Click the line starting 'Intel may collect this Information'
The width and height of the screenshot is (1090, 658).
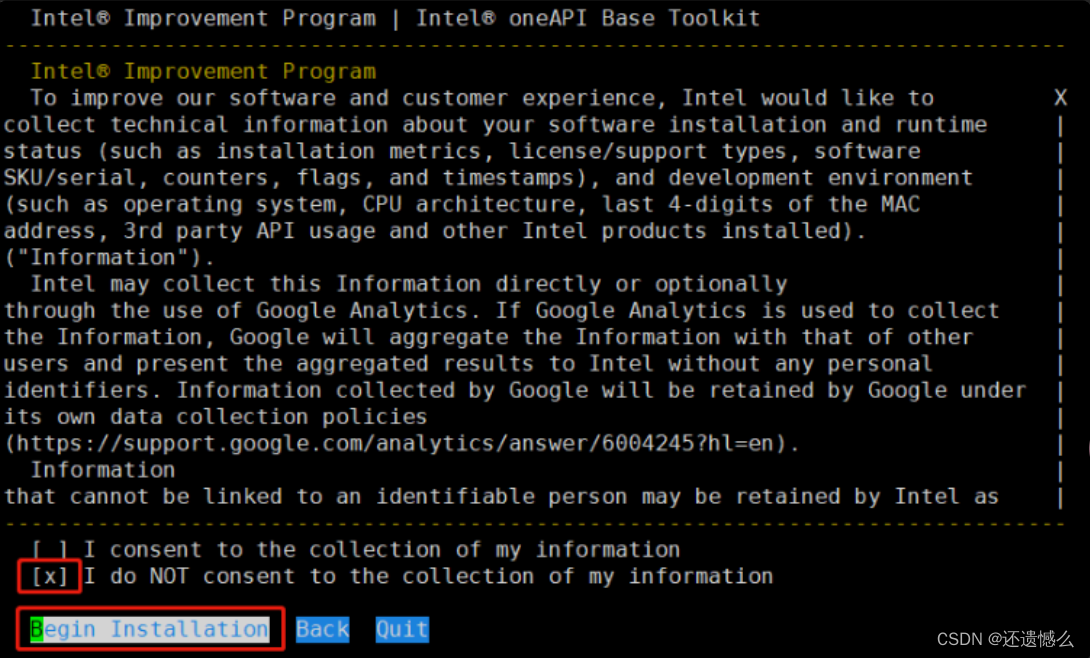click(x=409, y=283)
